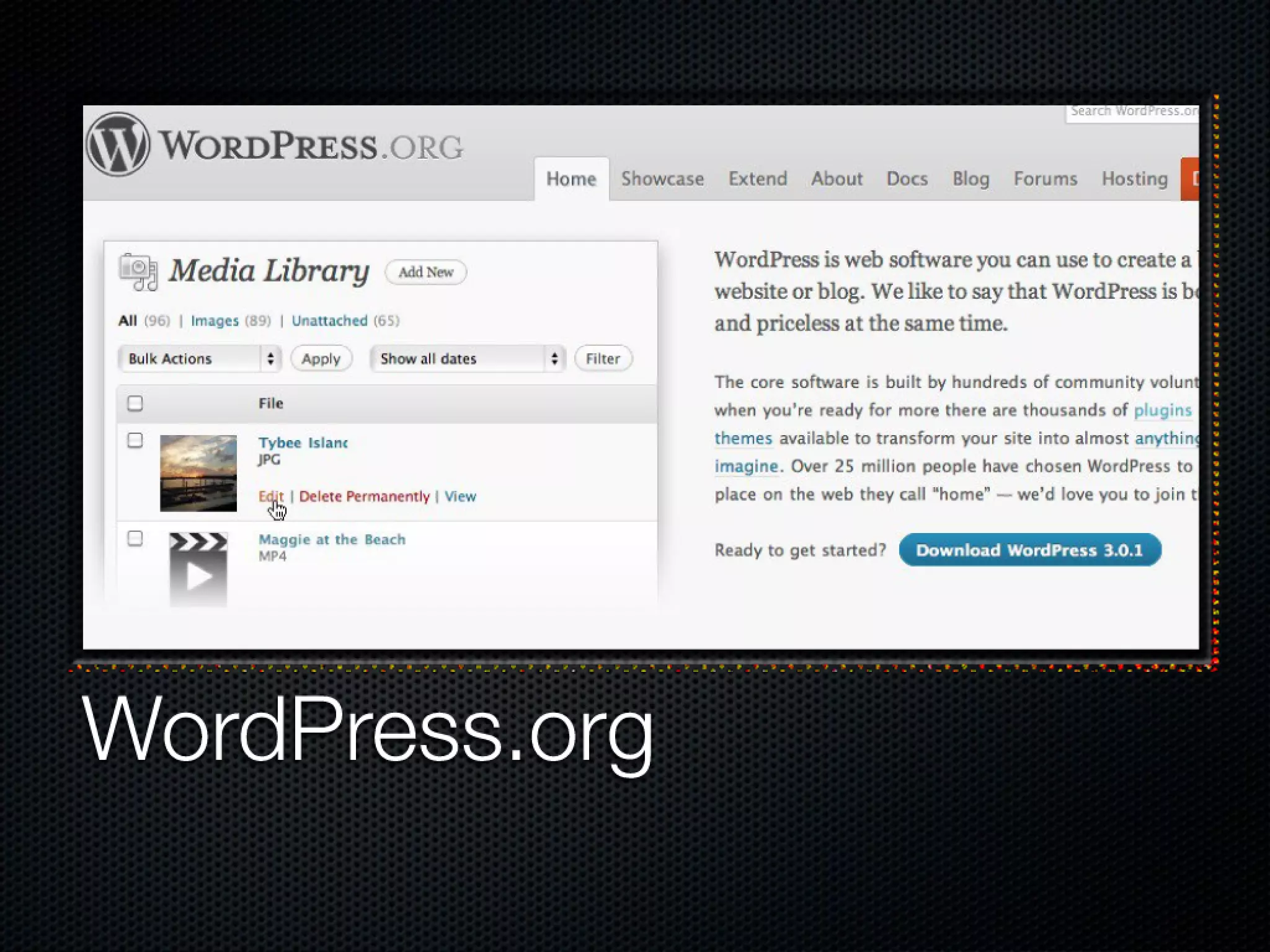Open the Extend tab
The image size is (1270, 952).
(x=758, y=179)
